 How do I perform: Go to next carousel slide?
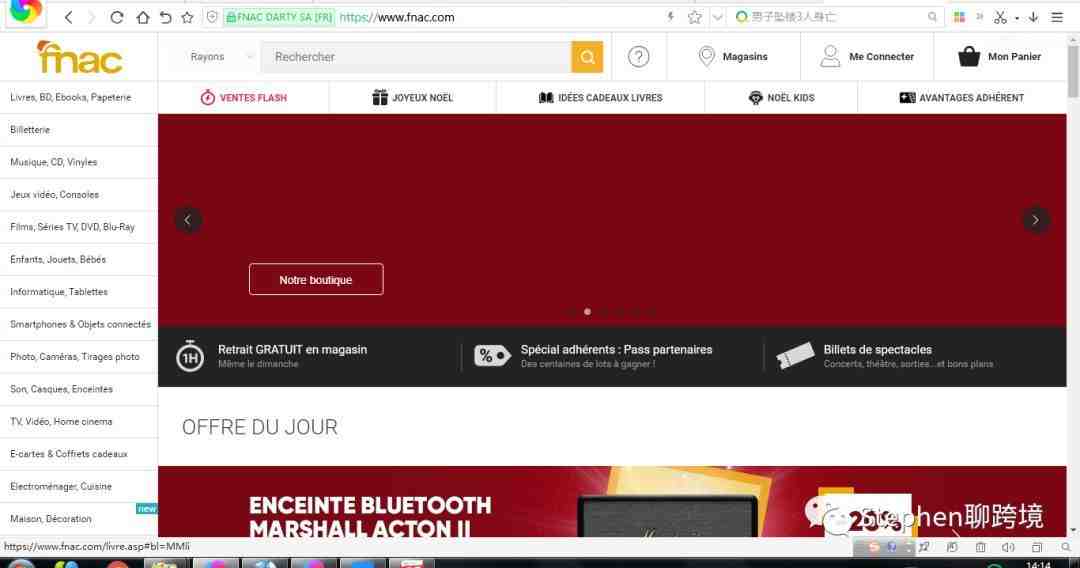click(x=1035, y=220)
